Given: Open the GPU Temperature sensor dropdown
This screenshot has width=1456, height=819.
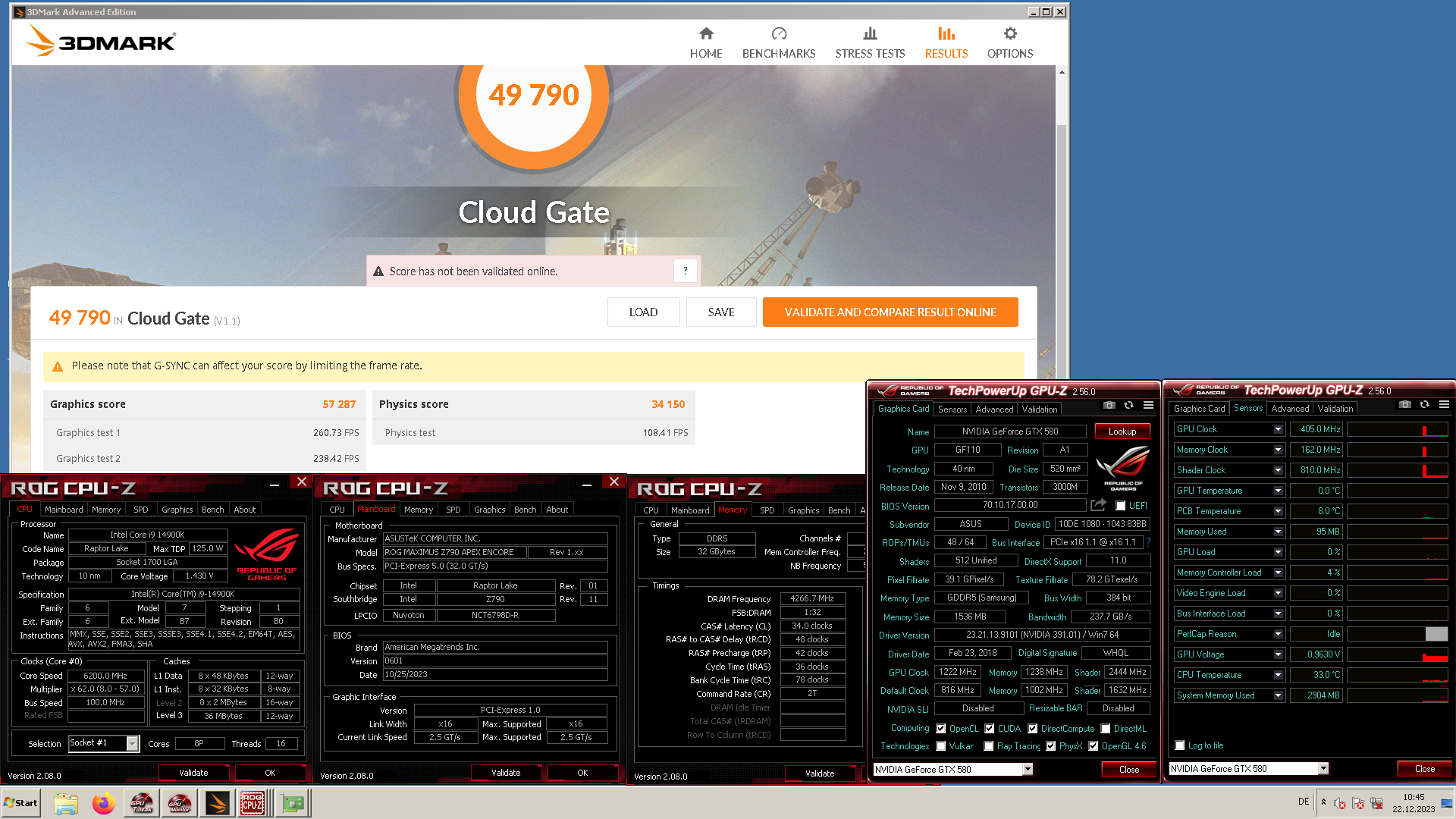Looking at the screenshot, I should point(1278,491).
